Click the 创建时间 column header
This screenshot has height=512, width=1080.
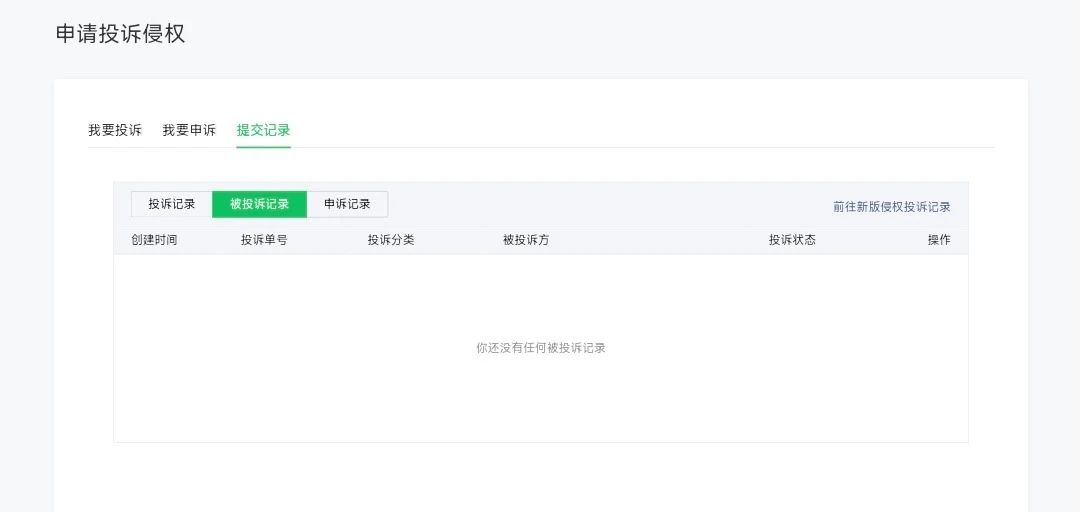click(154, 240)
